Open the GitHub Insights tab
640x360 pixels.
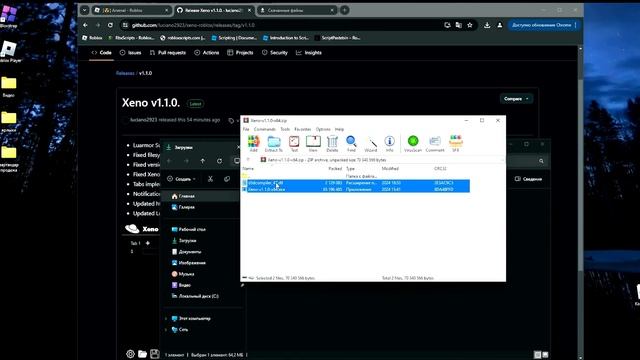click(309, 53)
